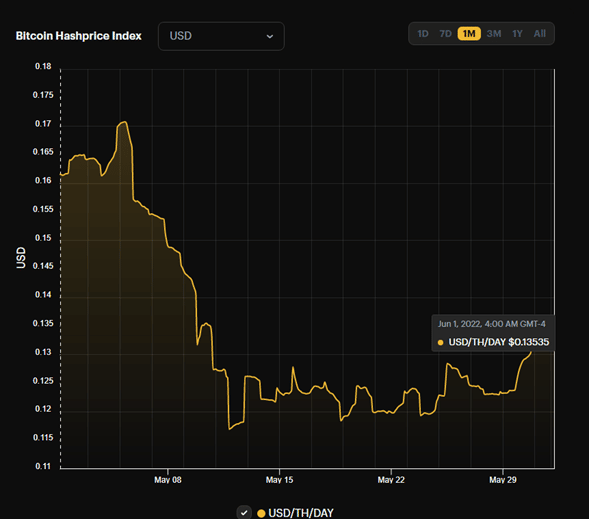Select the 1D time range
The image size is (589, 519).
point(423,34)
